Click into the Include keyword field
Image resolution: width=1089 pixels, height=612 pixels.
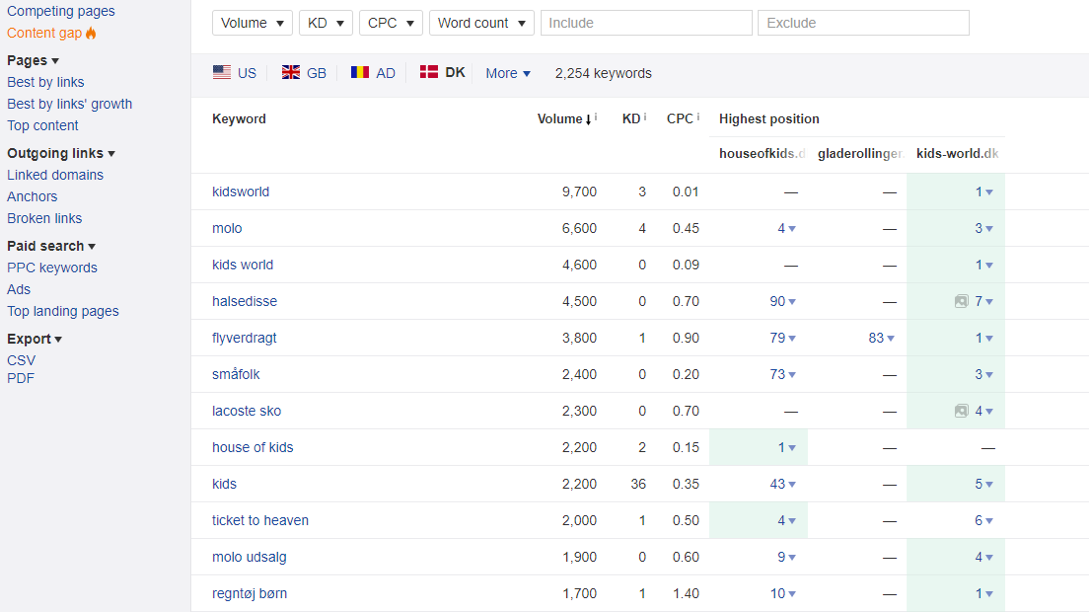click(x=646, y=23)
